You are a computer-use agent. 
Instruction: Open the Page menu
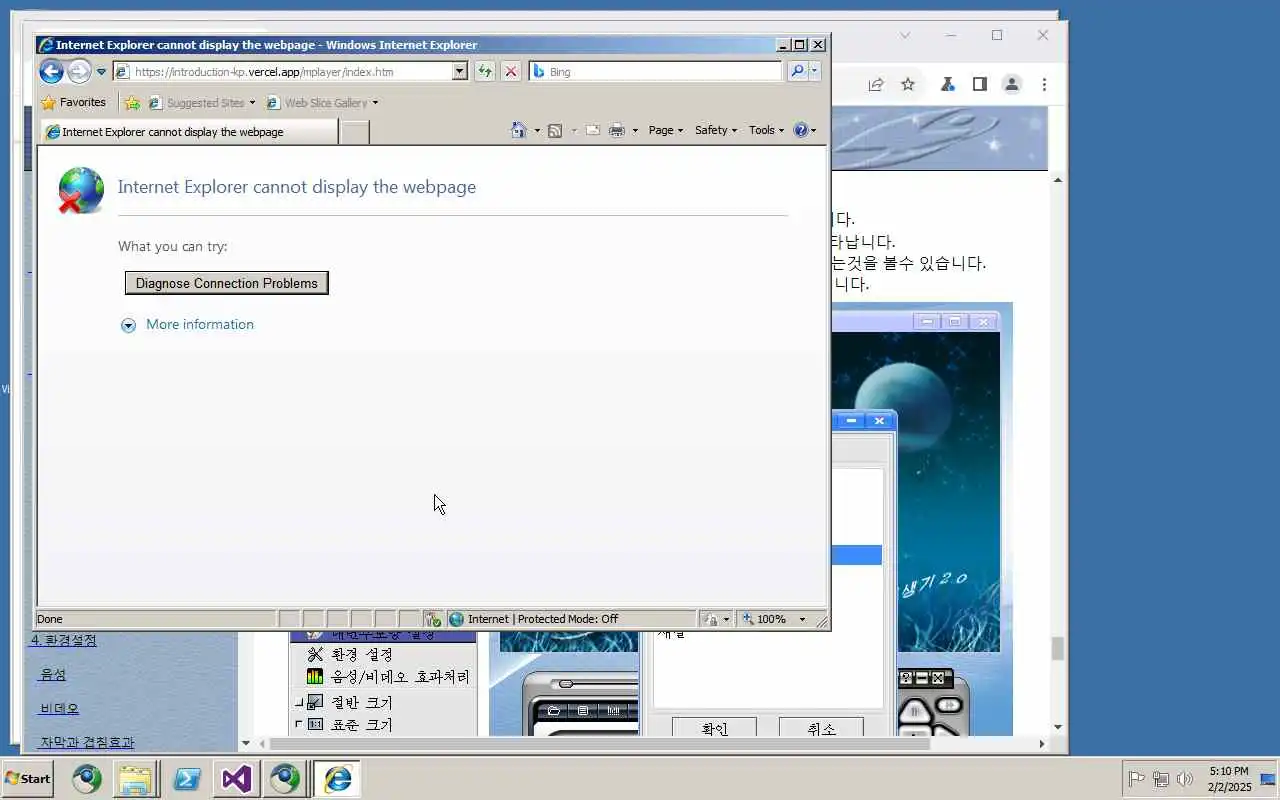pyautogui.click(x=665, y=130)
